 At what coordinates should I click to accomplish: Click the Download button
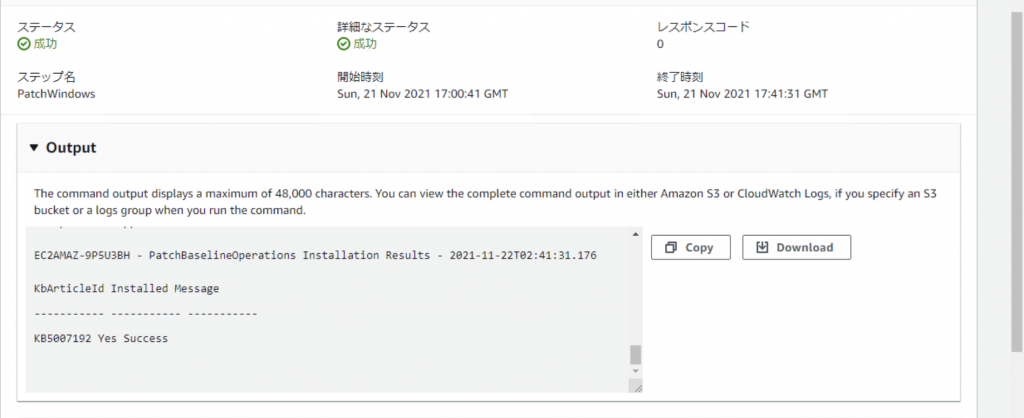[x=796, y=248]
